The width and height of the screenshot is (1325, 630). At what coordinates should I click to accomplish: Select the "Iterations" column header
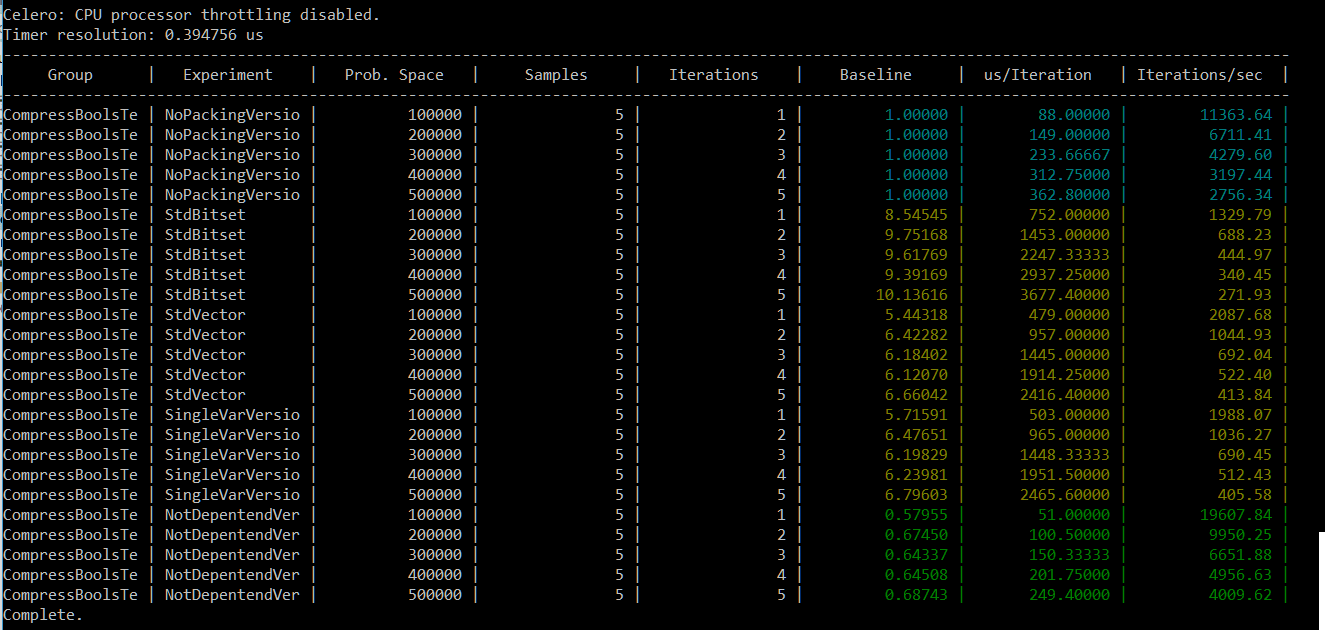click(714, 75)
